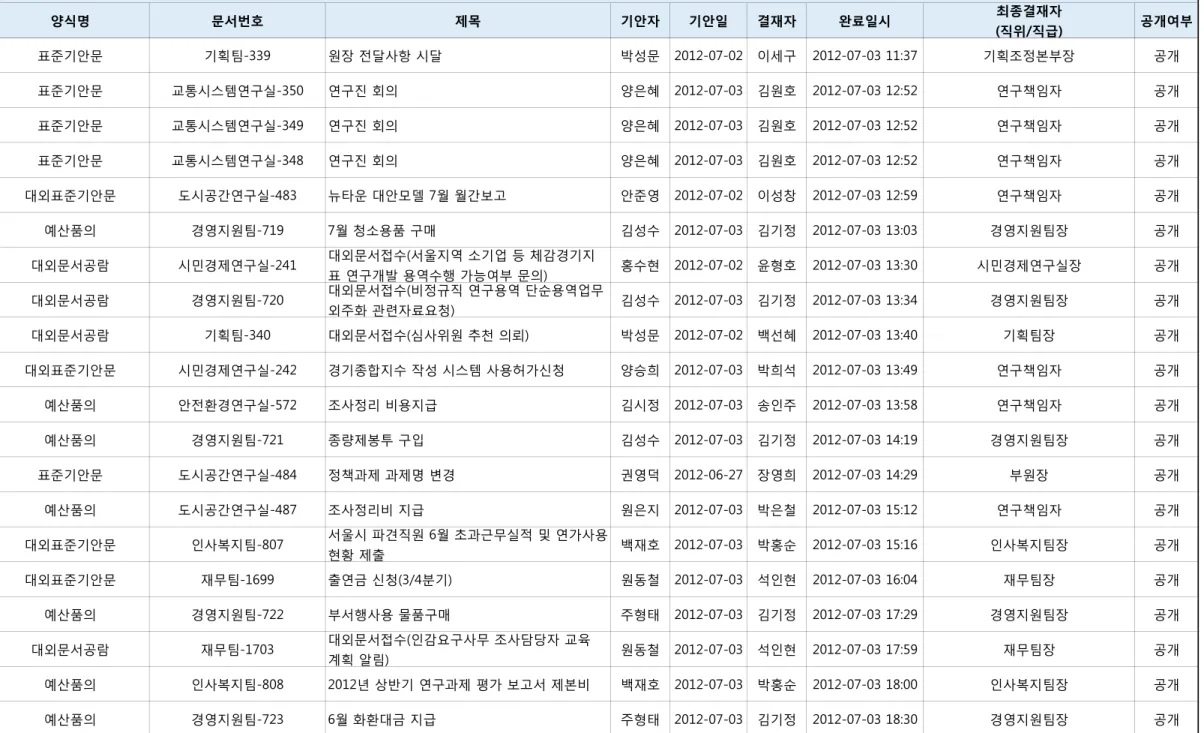The image size is (1204, 733).
Task: Click drafter name 안준영
Action: tap(640, 196)
